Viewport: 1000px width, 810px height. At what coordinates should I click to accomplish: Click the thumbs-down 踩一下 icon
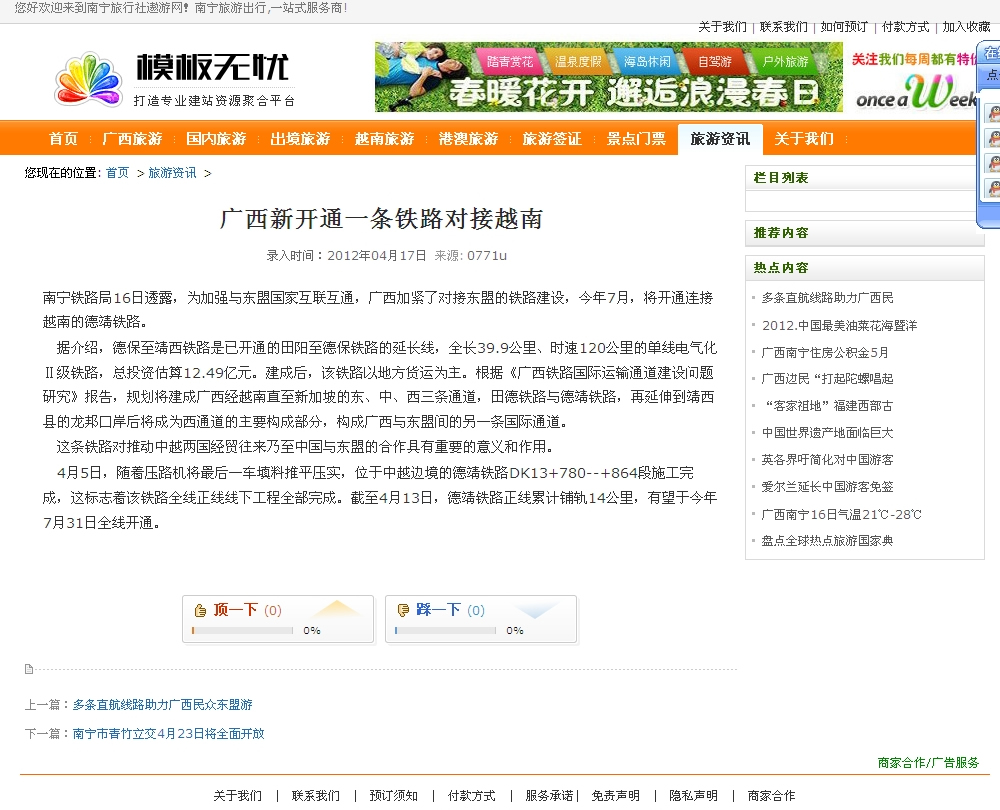(403, 610)
